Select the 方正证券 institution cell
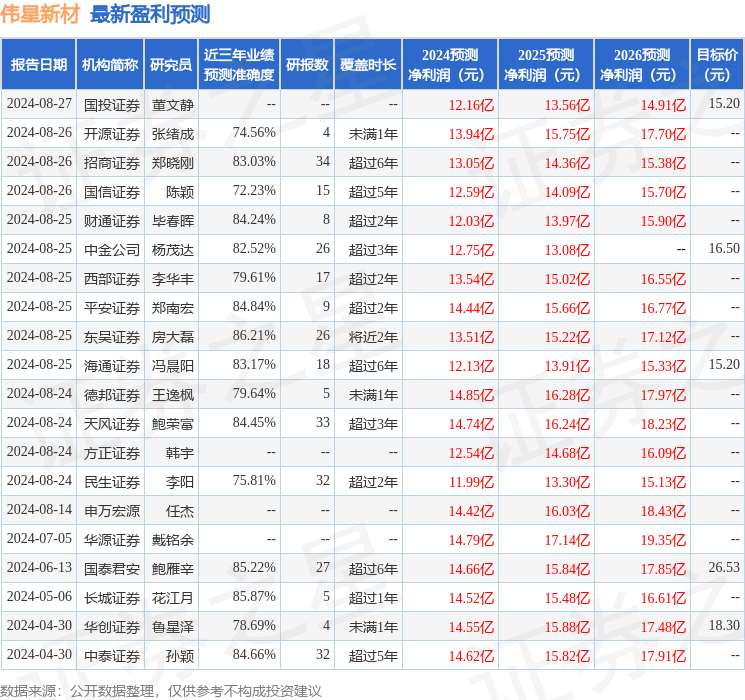The image size is (745, 700). [112, 453]
